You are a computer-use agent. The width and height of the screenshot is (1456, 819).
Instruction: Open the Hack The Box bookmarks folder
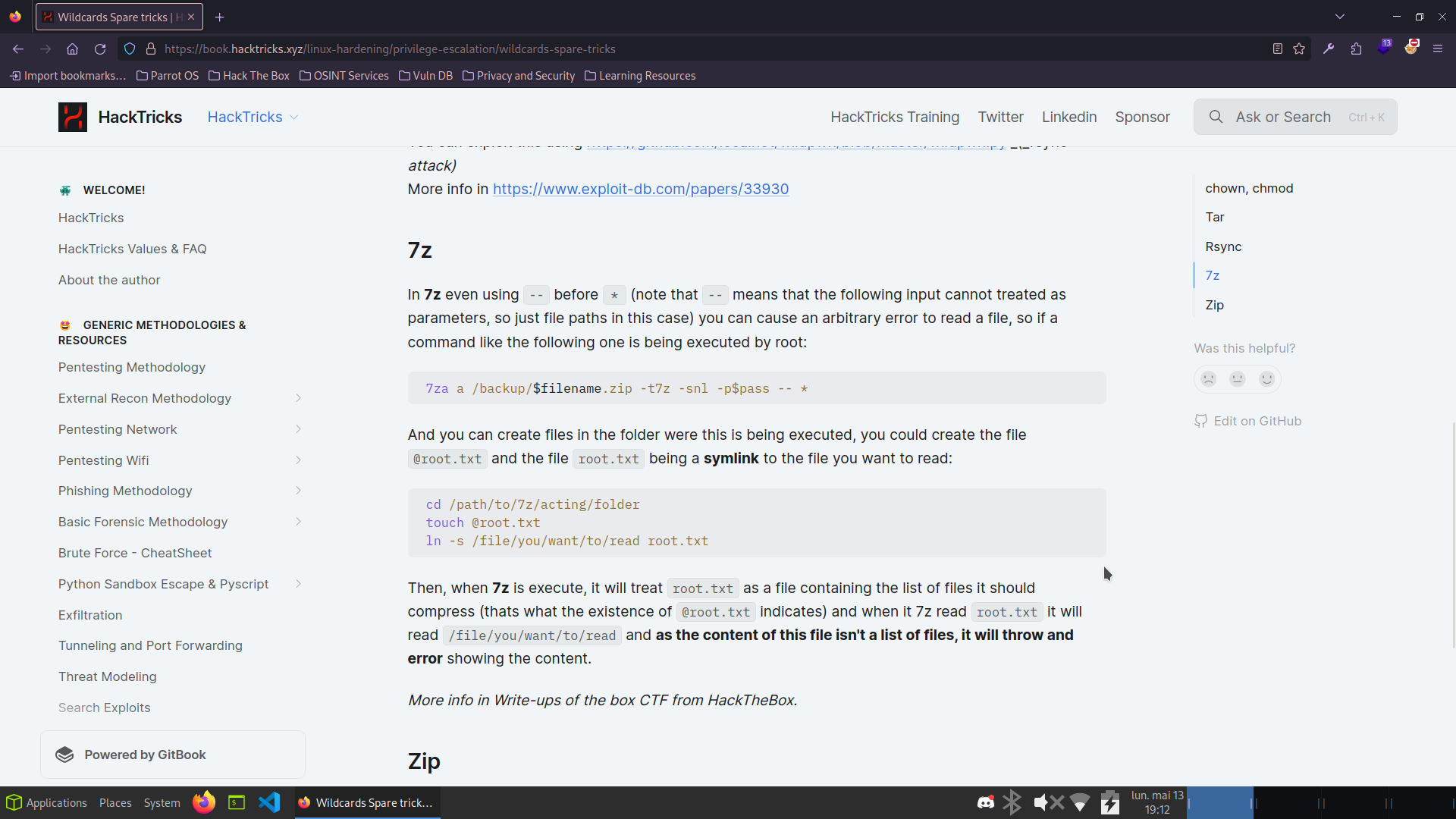click(249, 75)
